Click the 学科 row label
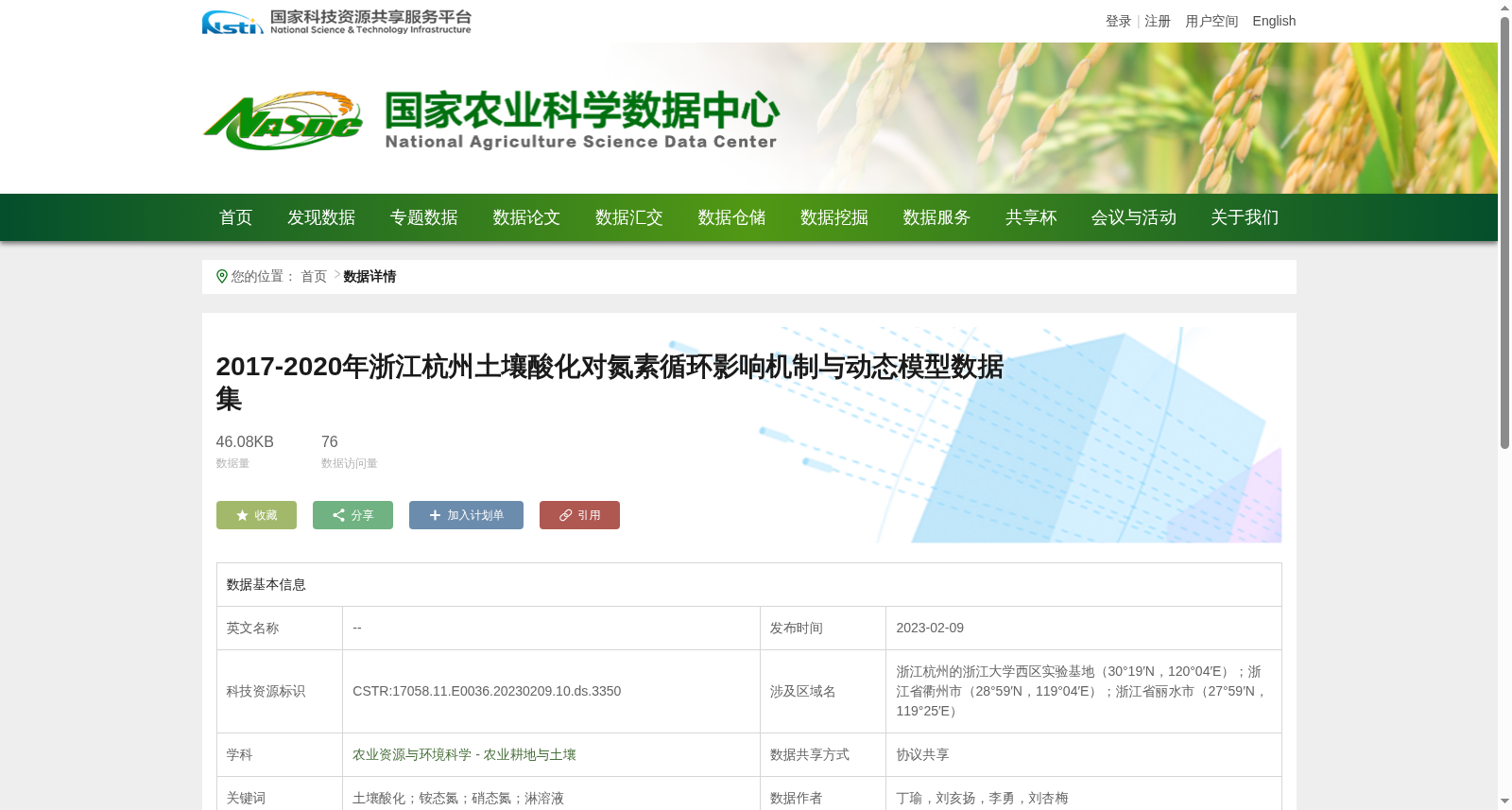1512x810 pixels. [239, 755]
